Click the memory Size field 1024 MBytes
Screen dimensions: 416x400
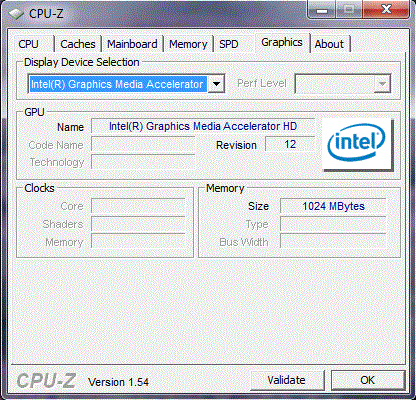coord(333,206)
